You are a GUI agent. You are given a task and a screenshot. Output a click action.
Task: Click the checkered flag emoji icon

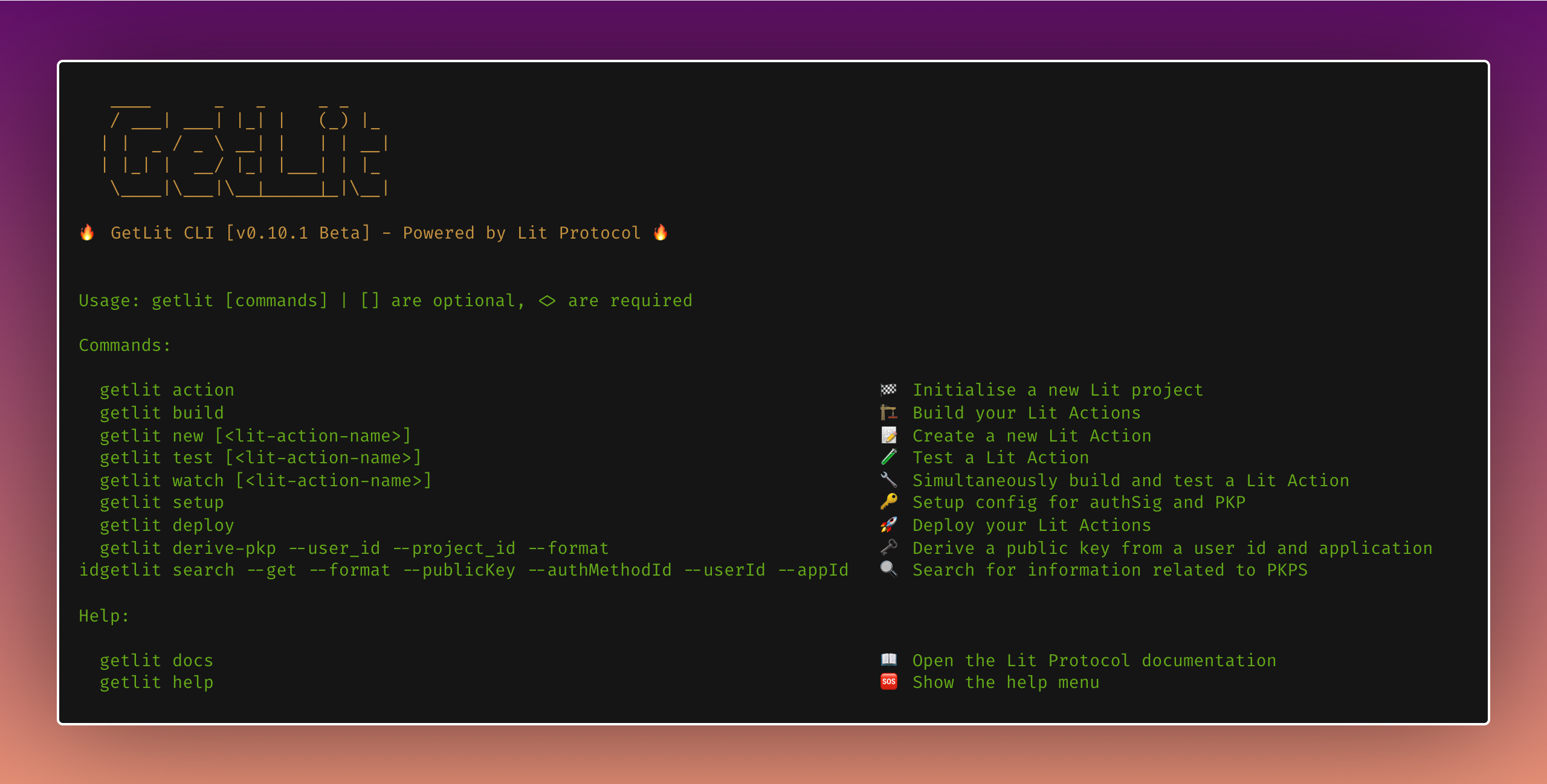click(x=888, y=390)
